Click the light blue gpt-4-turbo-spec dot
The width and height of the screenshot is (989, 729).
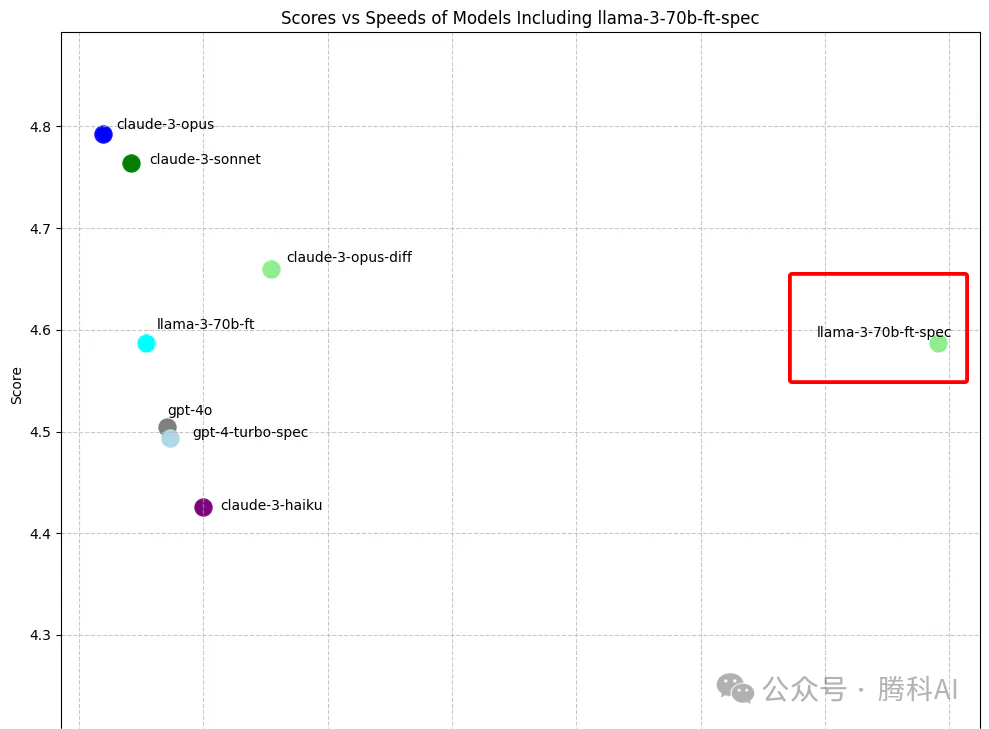coord(171,438)
